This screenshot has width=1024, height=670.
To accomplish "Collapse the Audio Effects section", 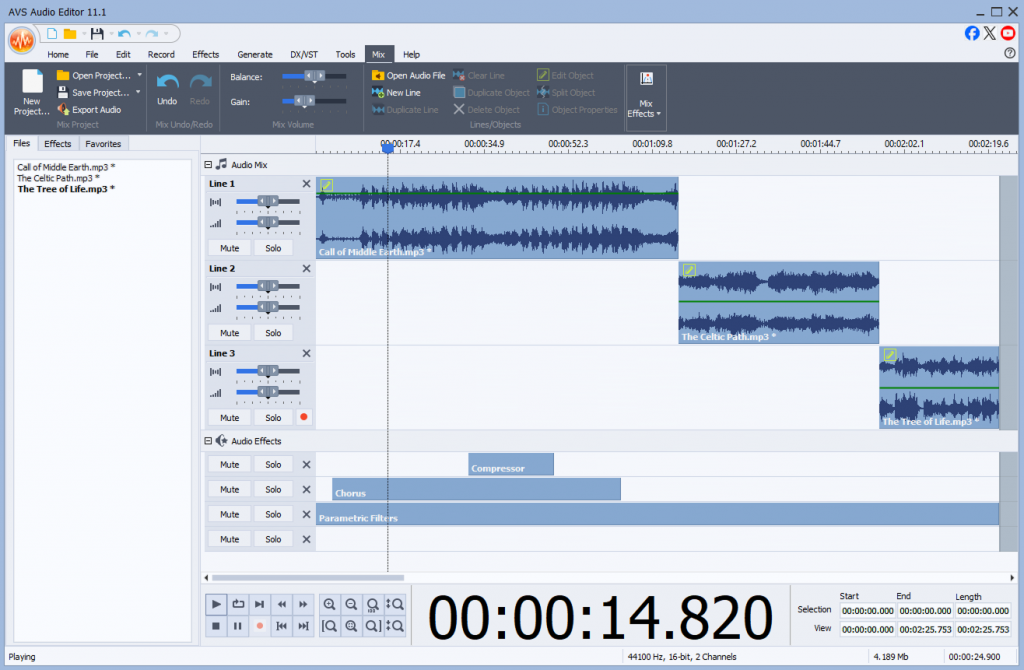I will [x=208, y=441].
